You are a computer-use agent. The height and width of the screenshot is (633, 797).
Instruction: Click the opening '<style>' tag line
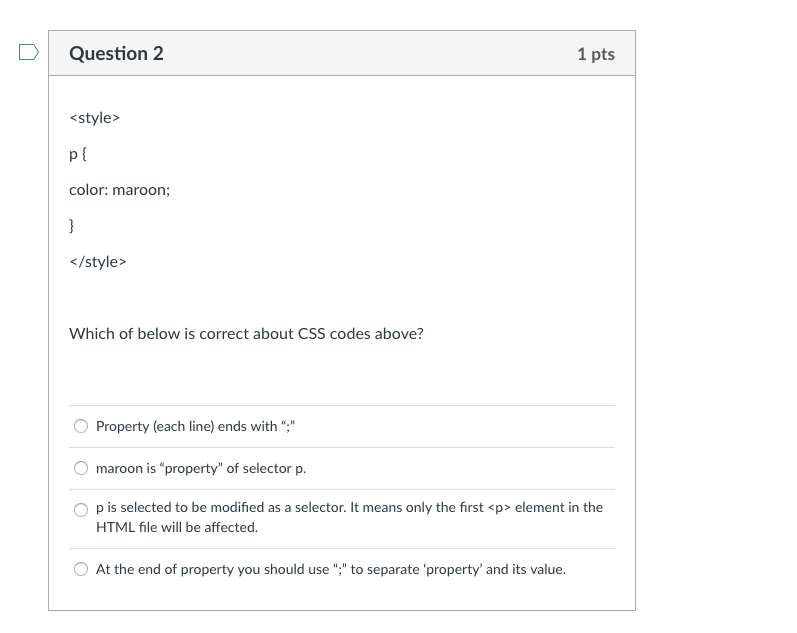94,118
